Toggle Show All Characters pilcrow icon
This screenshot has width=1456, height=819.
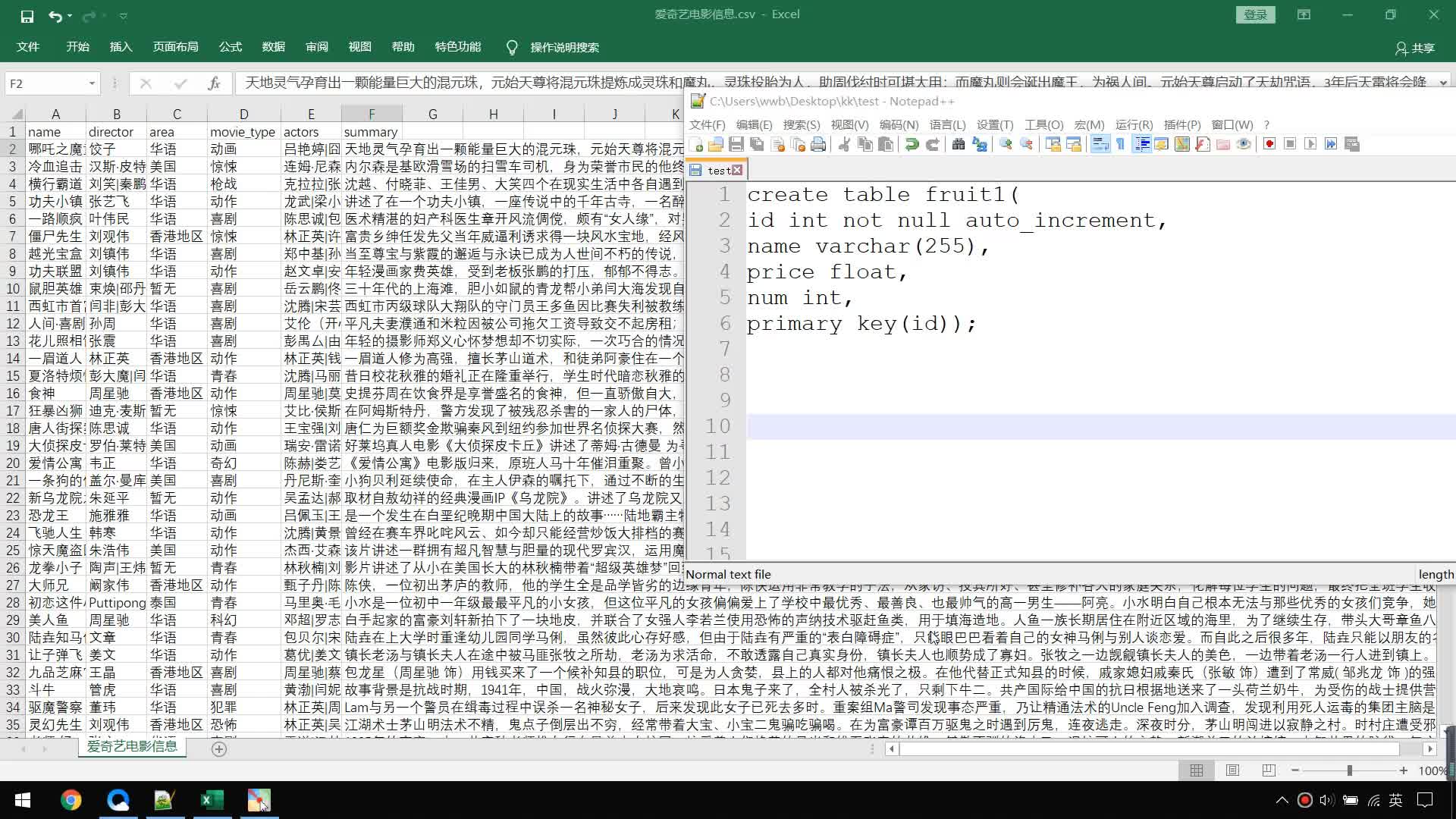click(x=1121, y=144)
